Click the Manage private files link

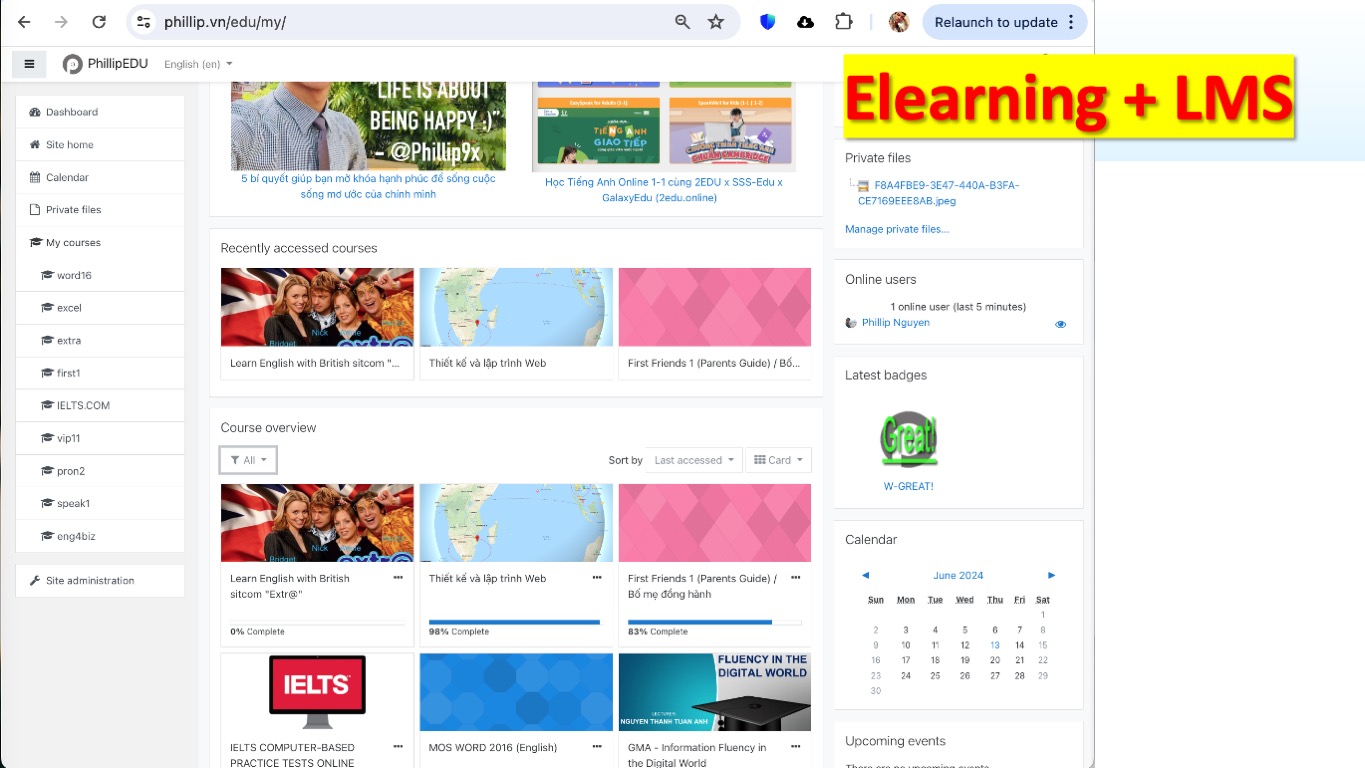pos(896,229)
